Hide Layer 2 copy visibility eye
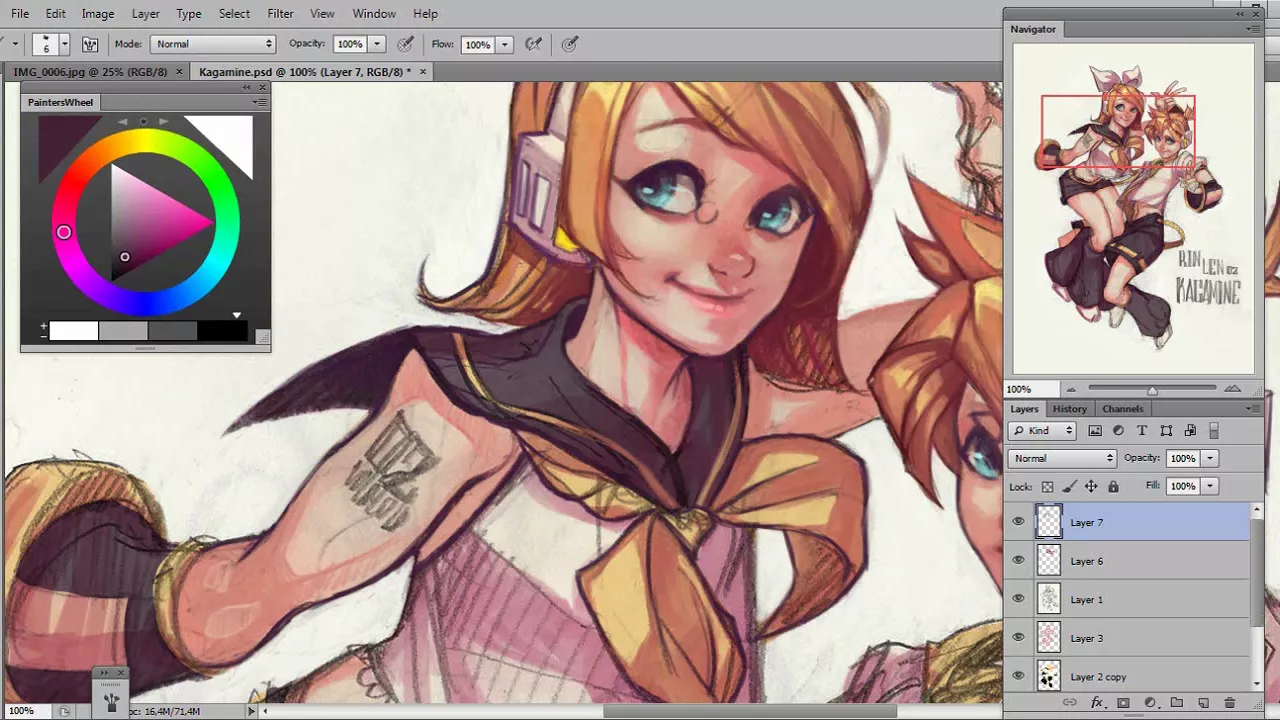The image size is (1280, 720). pyautogui.click(x=1018, y=676)
